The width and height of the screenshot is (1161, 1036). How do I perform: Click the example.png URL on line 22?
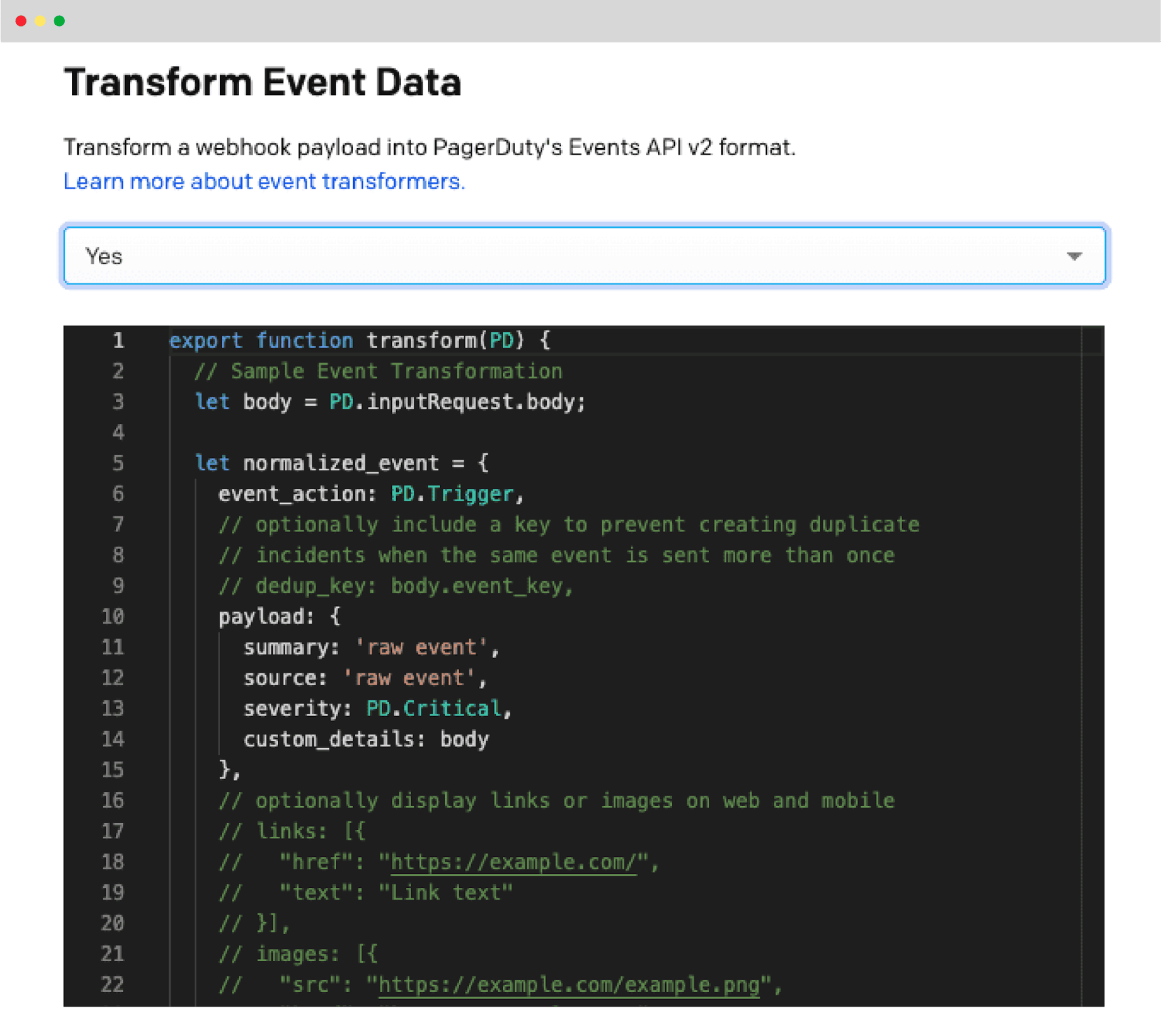click(568, 985)
